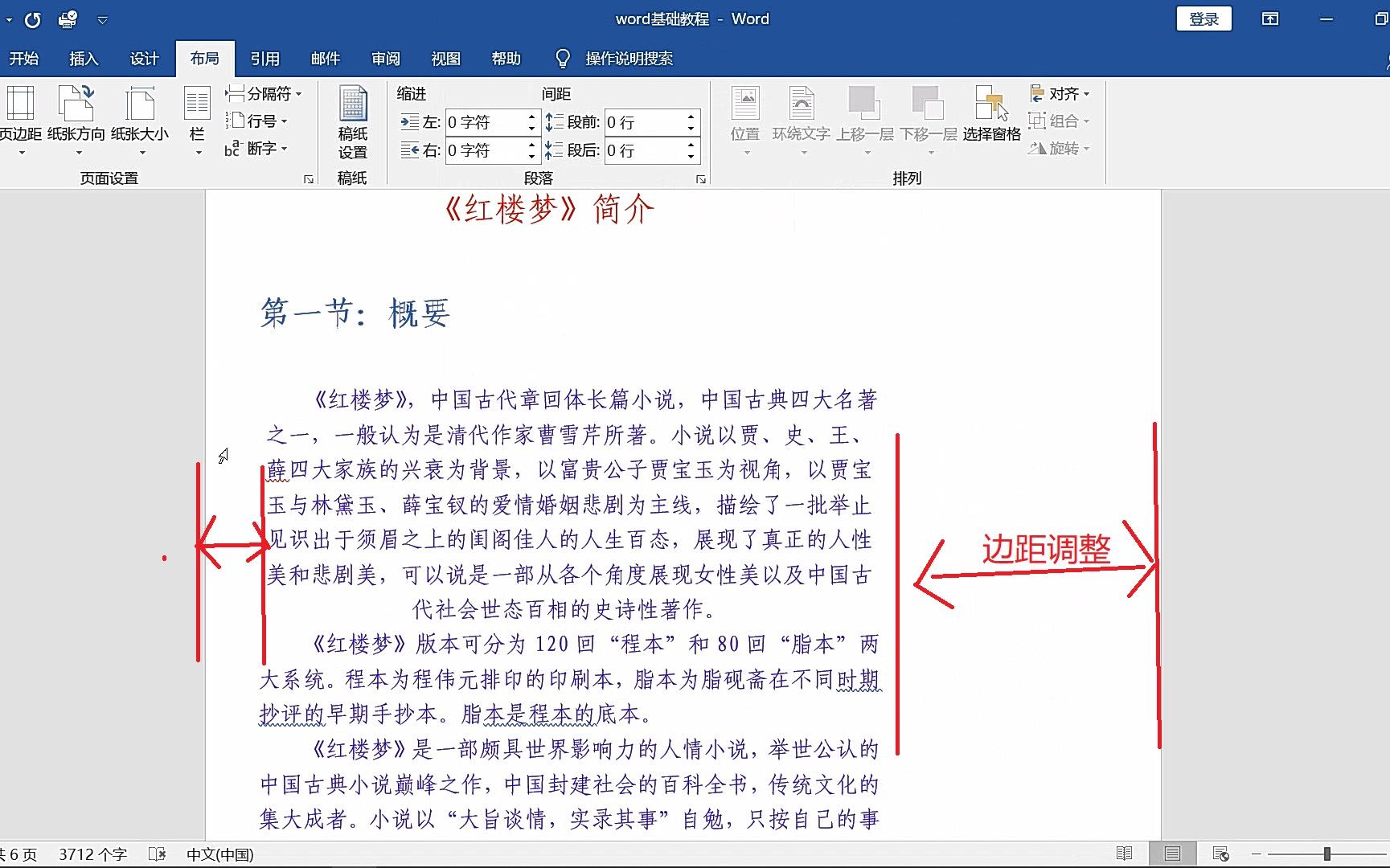Click the lightbulb tell-me icon
Screen dimensions: 1390x868
563,59
